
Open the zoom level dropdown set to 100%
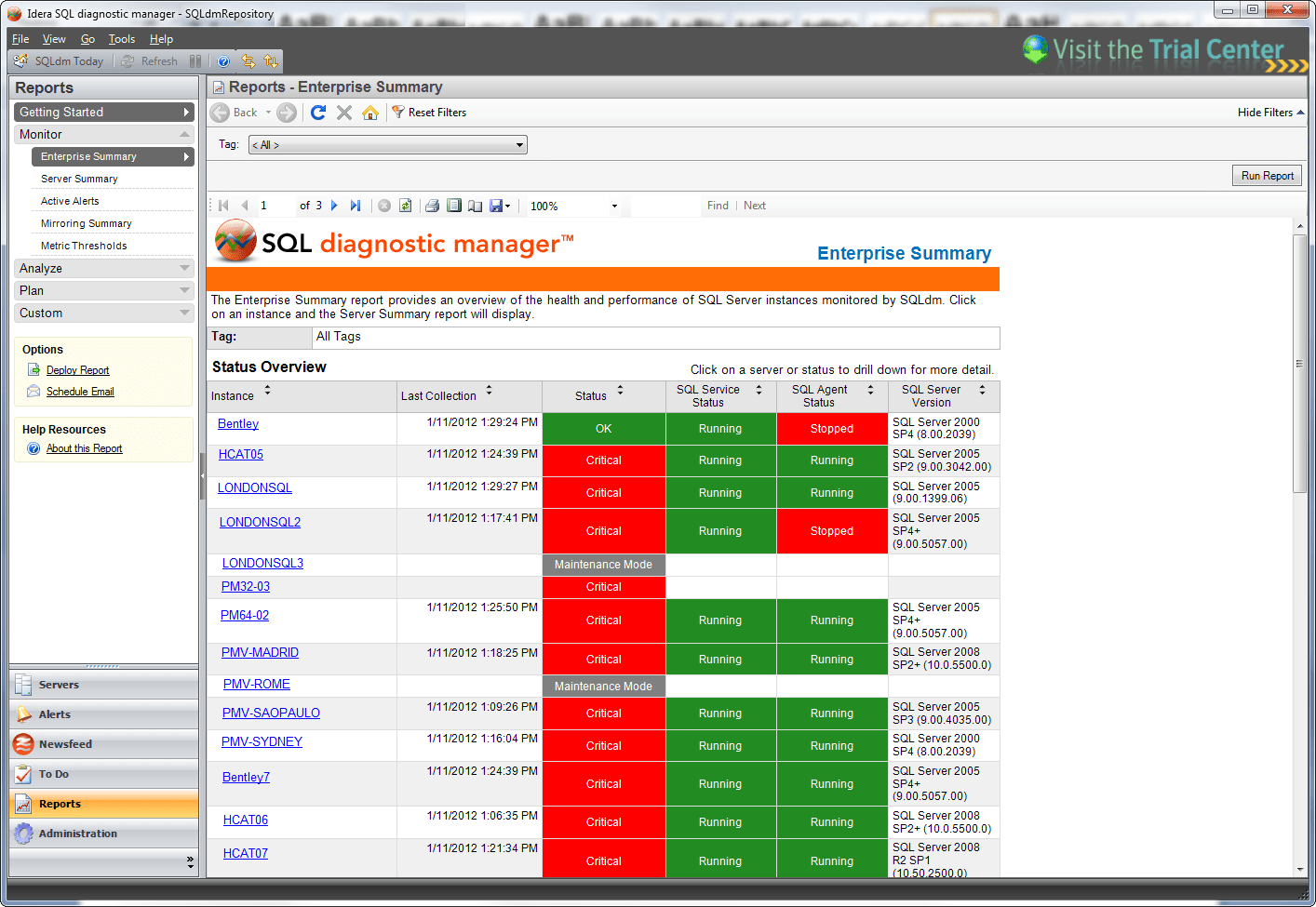613,205
